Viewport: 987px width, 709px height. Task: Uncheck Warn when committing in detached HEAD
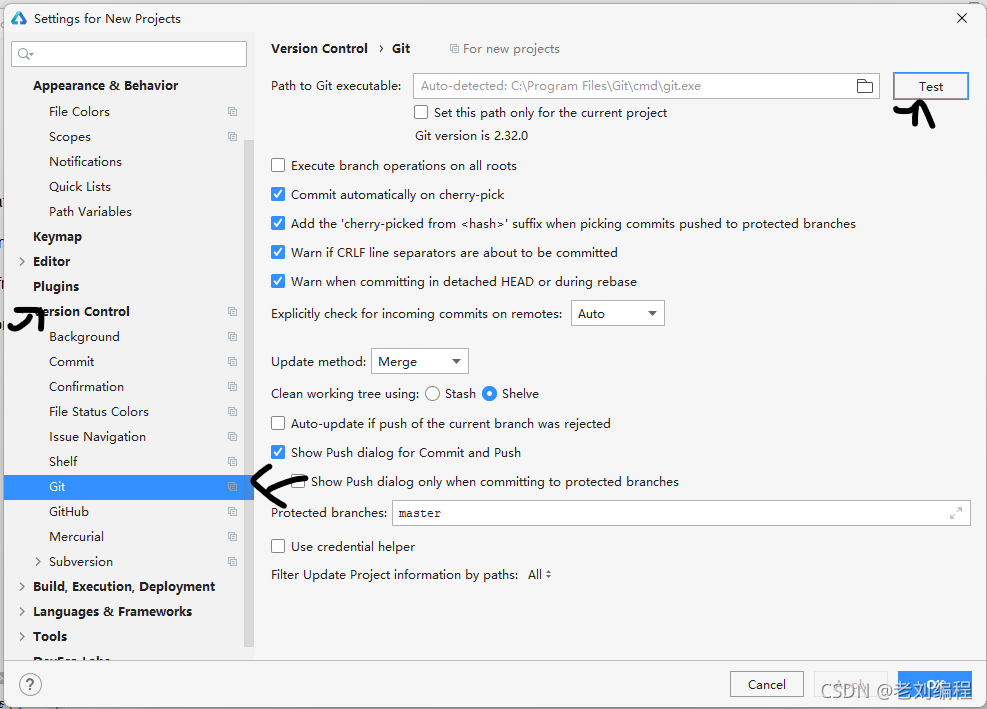pos(278,281)
